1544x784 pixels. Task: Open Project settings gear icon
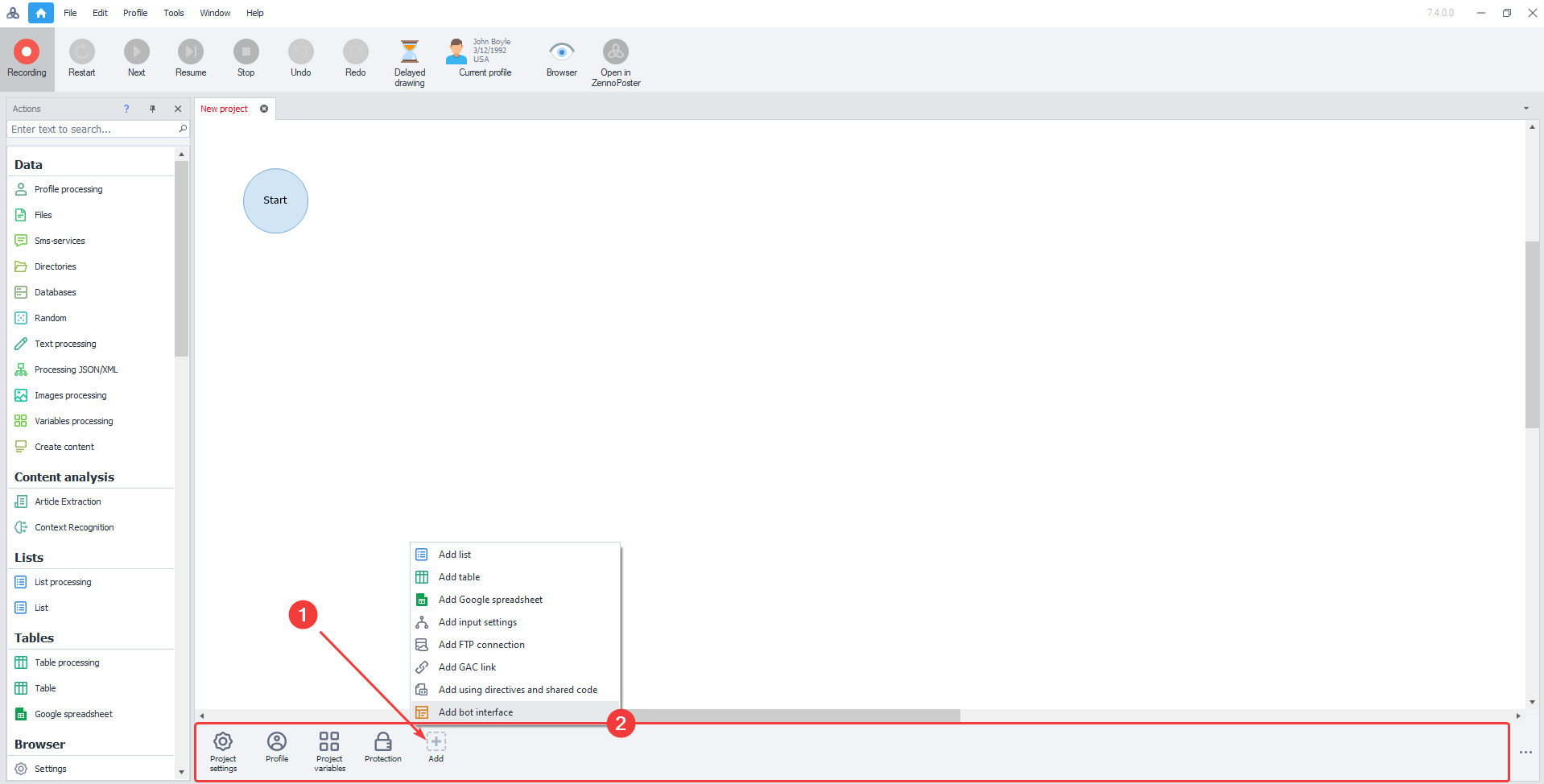pos(223,741)
